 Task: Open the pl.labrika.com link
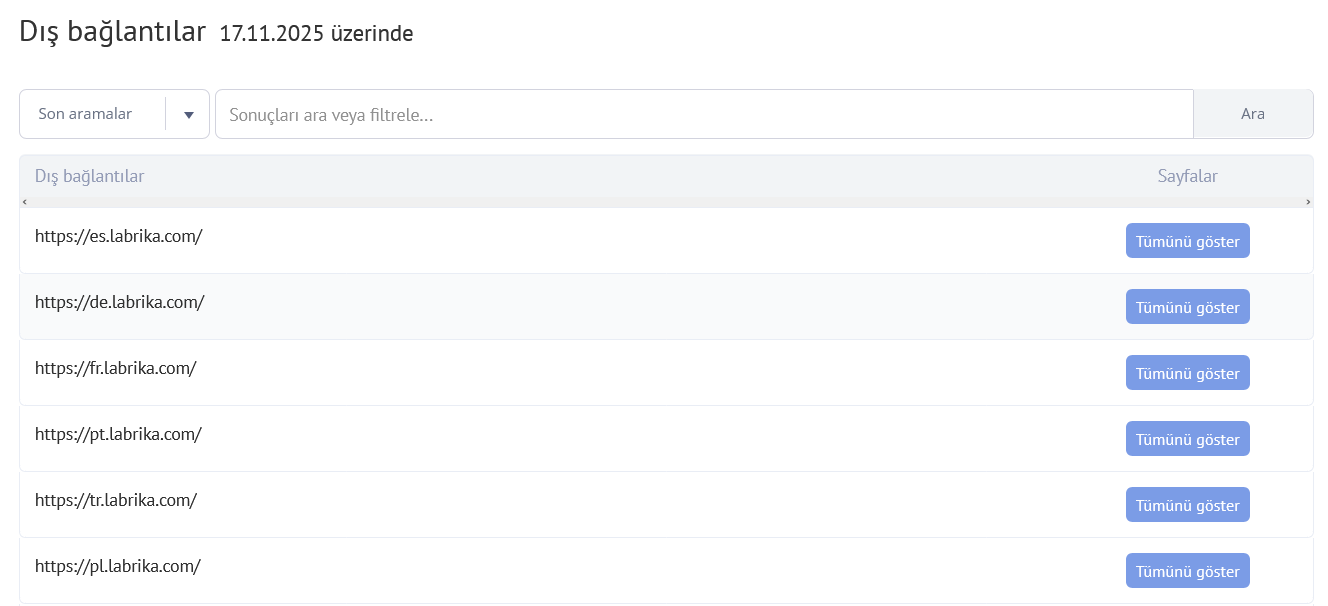118,566
